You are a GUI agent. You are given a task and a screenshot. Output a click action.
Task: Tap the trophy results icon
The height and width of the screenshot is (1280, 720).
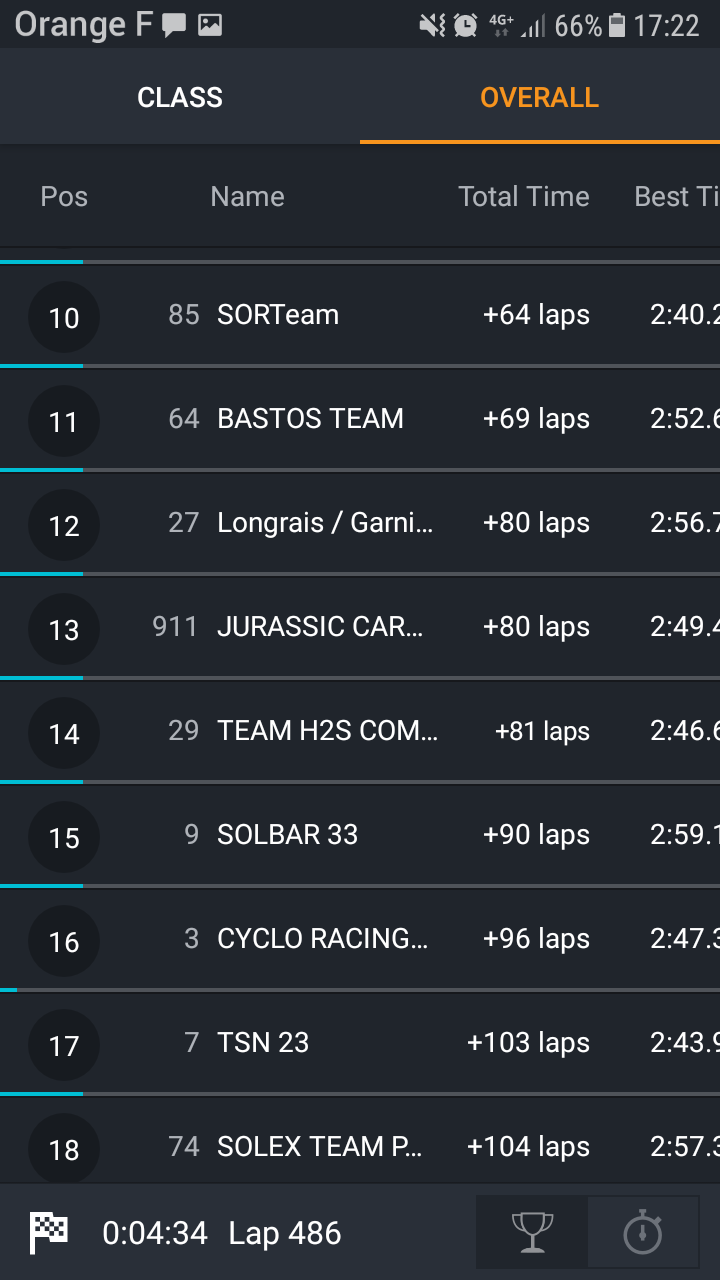pos(531,1232)
